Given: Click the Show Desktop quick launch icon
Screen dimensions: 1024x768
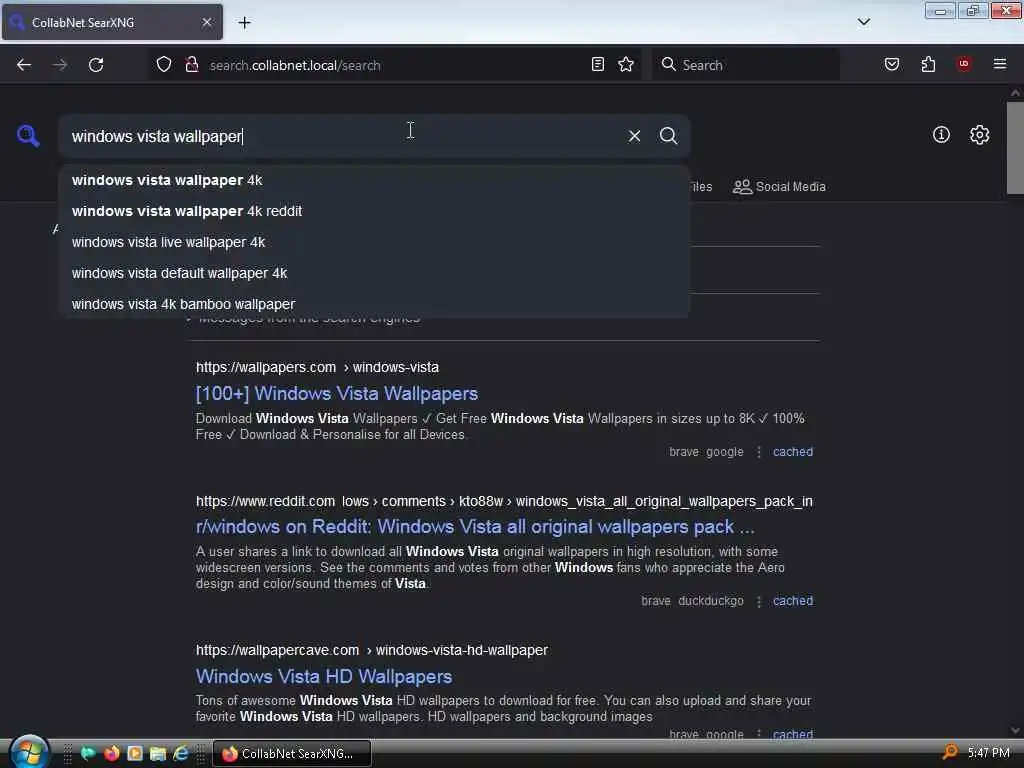Looking at the screenshot, I should [x=88, y=753].
